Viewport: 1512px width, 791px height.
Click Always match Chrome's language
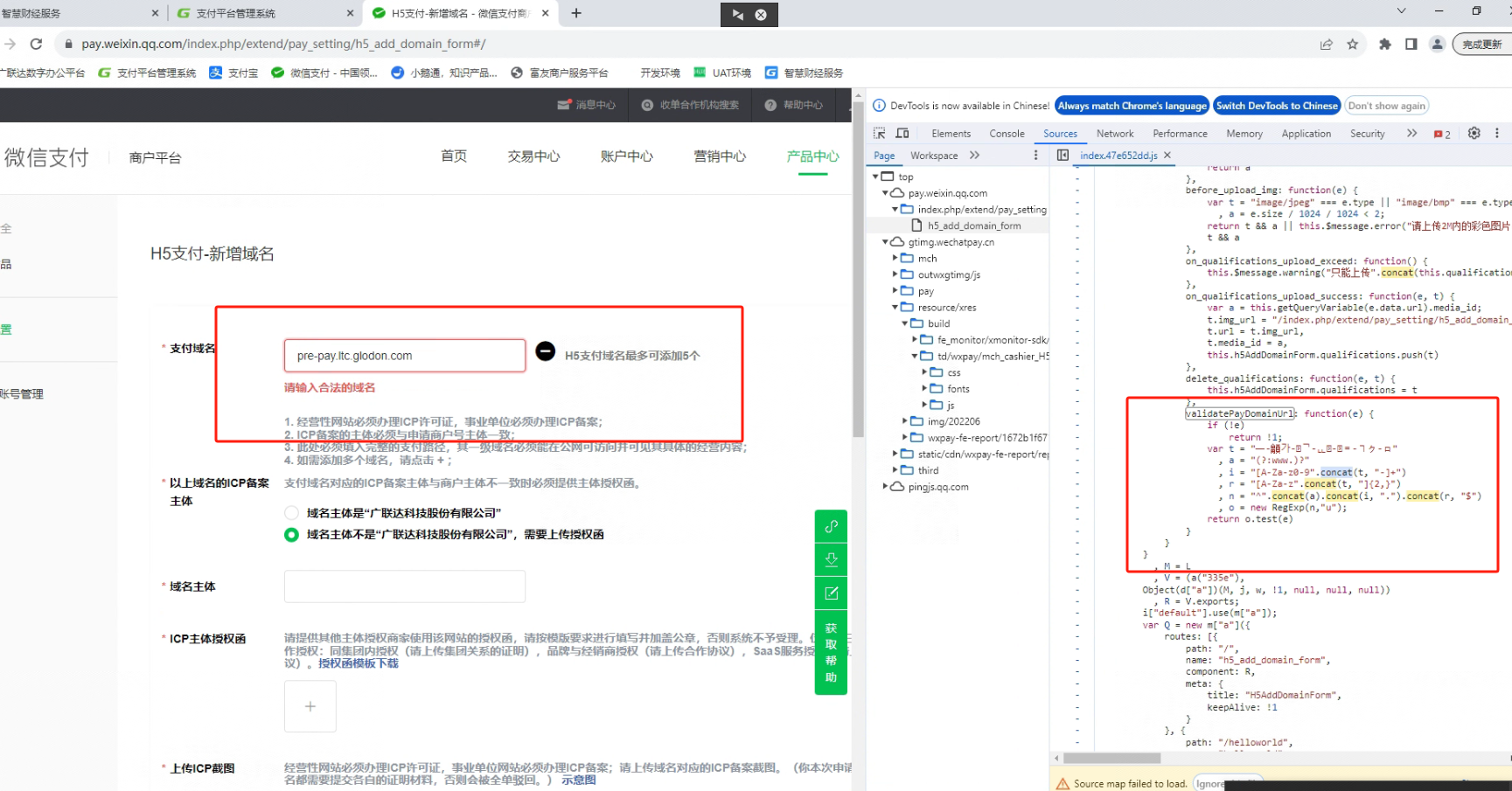(x=1132, y=106)
